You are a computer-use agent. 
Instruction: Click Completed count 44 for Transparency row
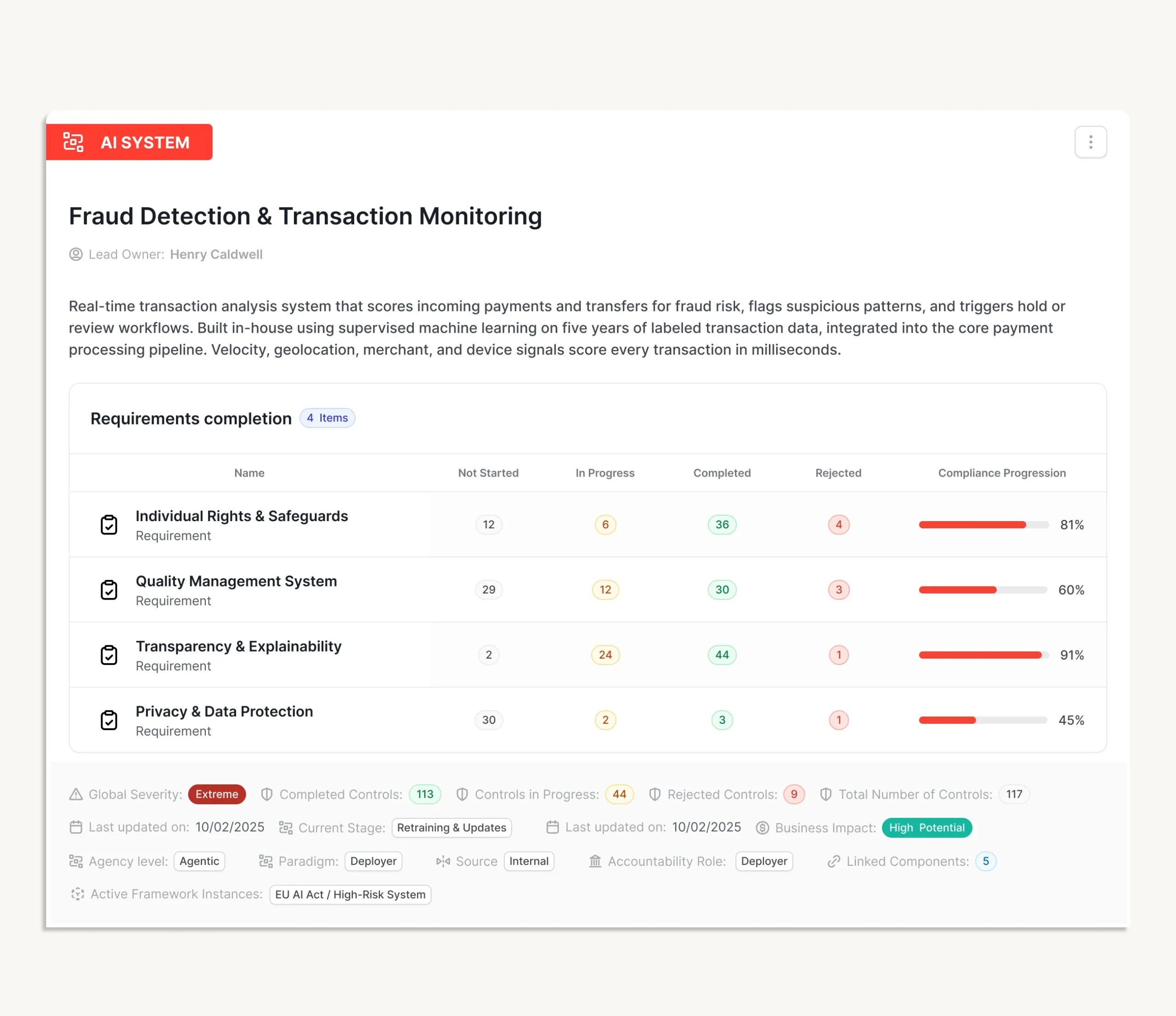click(x=722, y=655)
